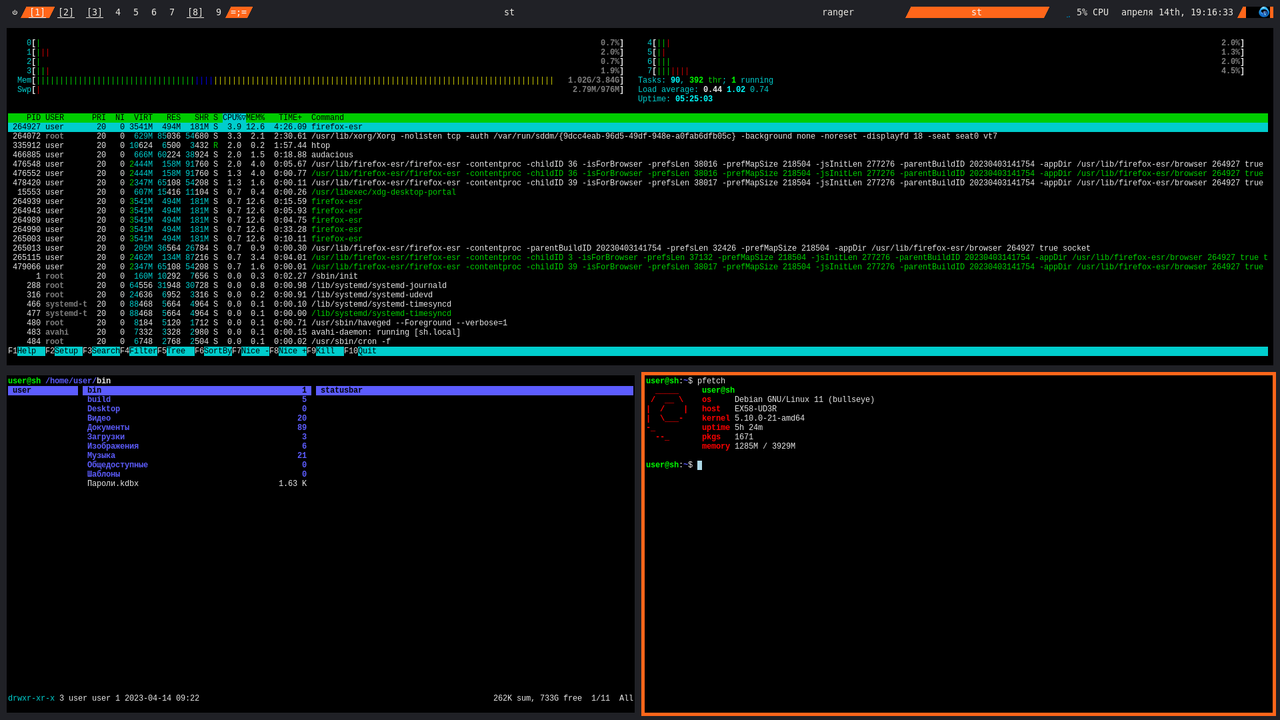This screenshot has width=1280, height=720.
Task: Click the power icon in the top bar
Action: (14, 12)
